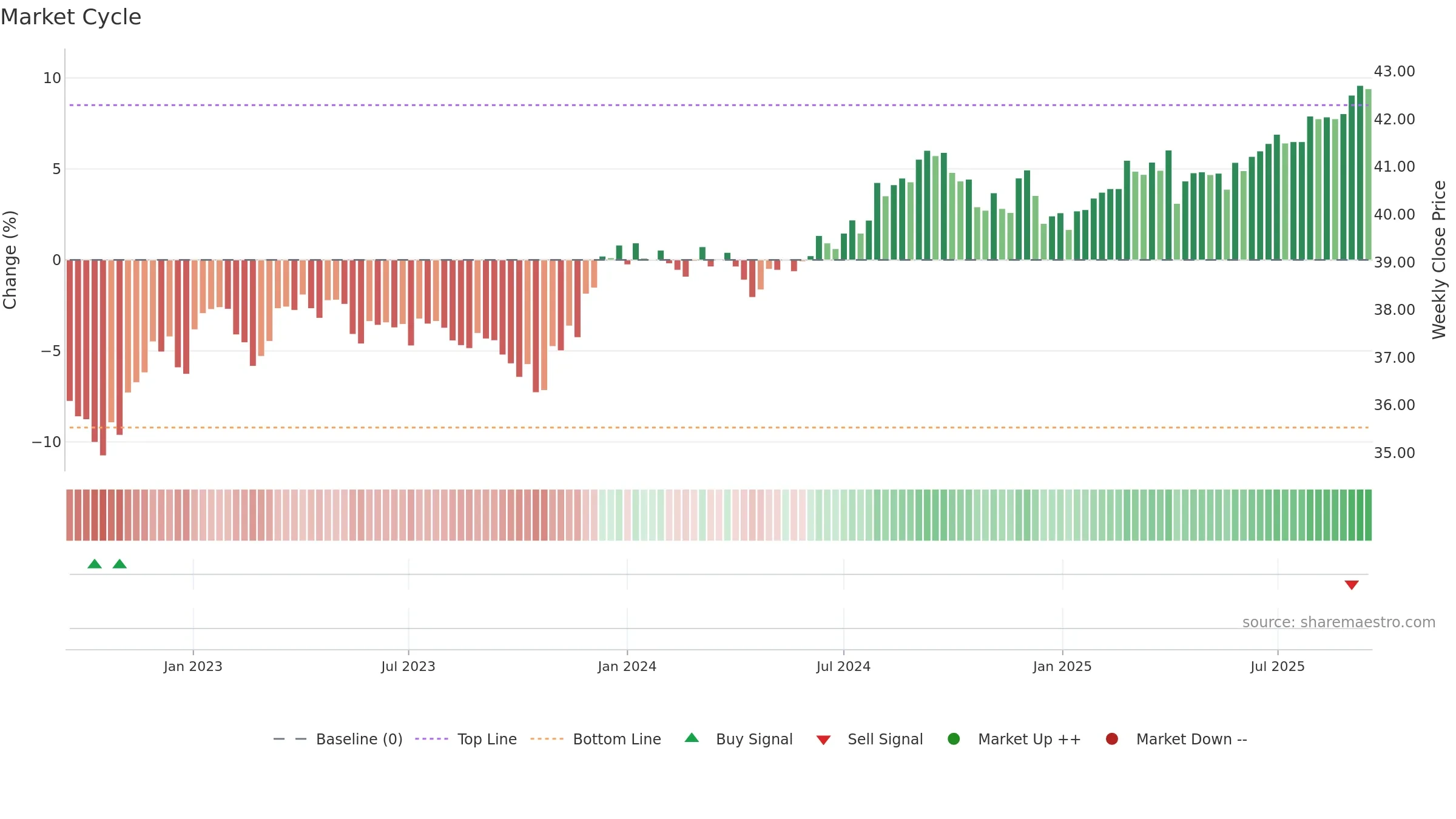Select the first green buy signal triangle on chart

tap(95, 564)
